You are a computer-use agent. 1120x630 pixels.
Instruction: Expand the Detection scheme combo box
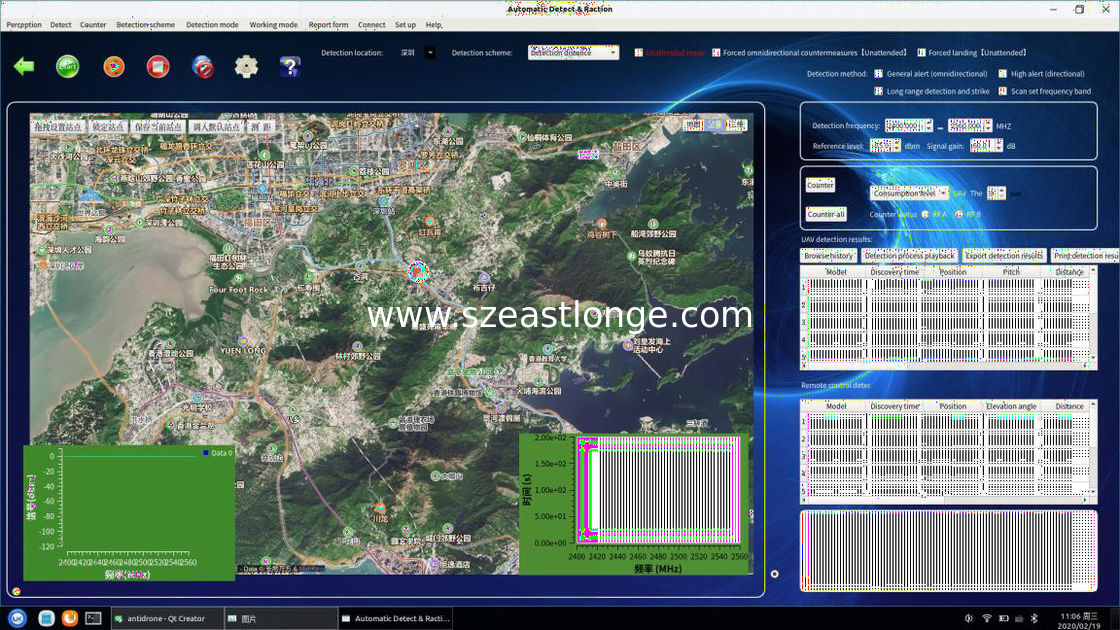point(573,53)
